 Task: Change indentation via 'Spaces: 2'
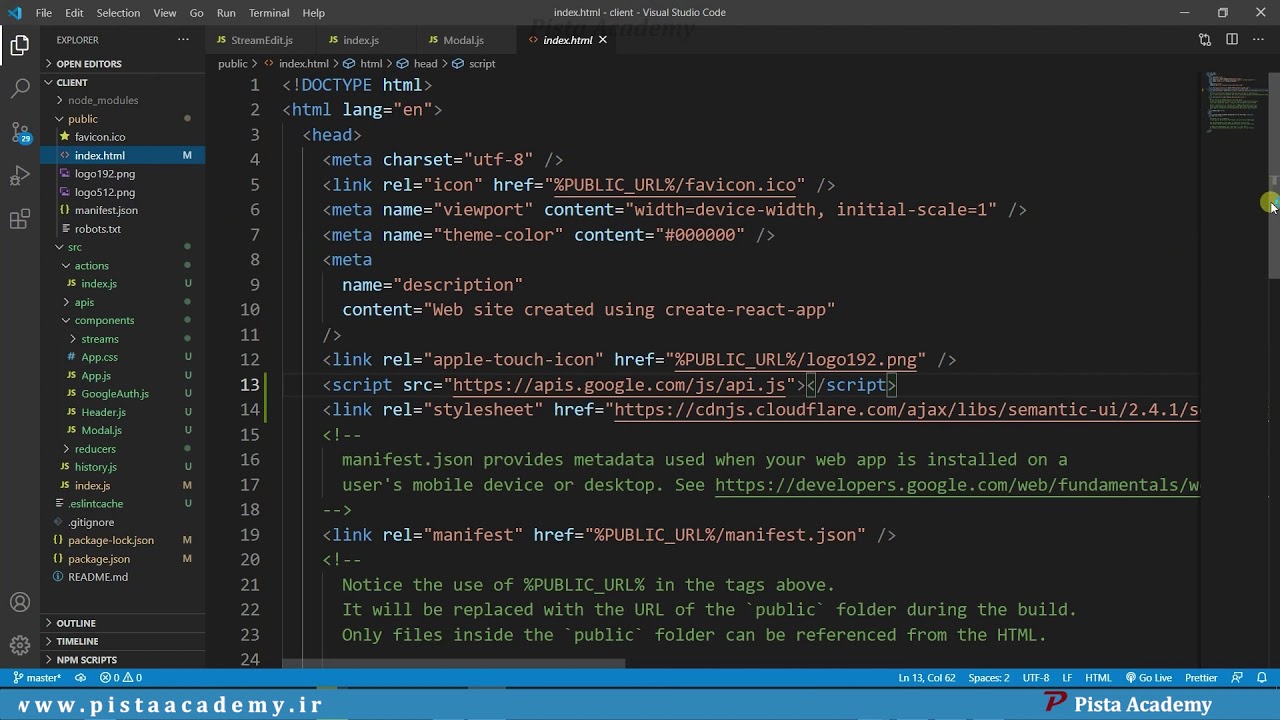tap(989, 678)
